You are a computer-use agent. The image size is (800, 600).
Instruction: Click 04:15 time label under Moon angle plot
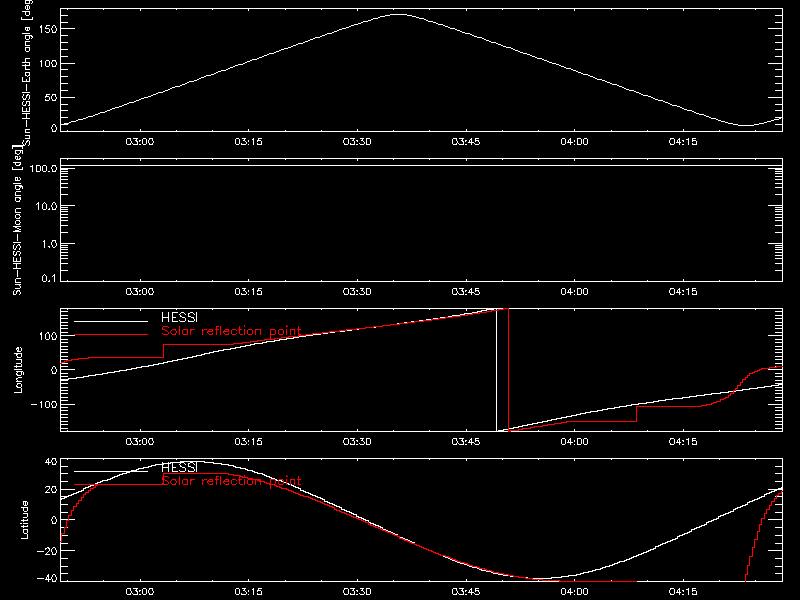pos(683,292)
